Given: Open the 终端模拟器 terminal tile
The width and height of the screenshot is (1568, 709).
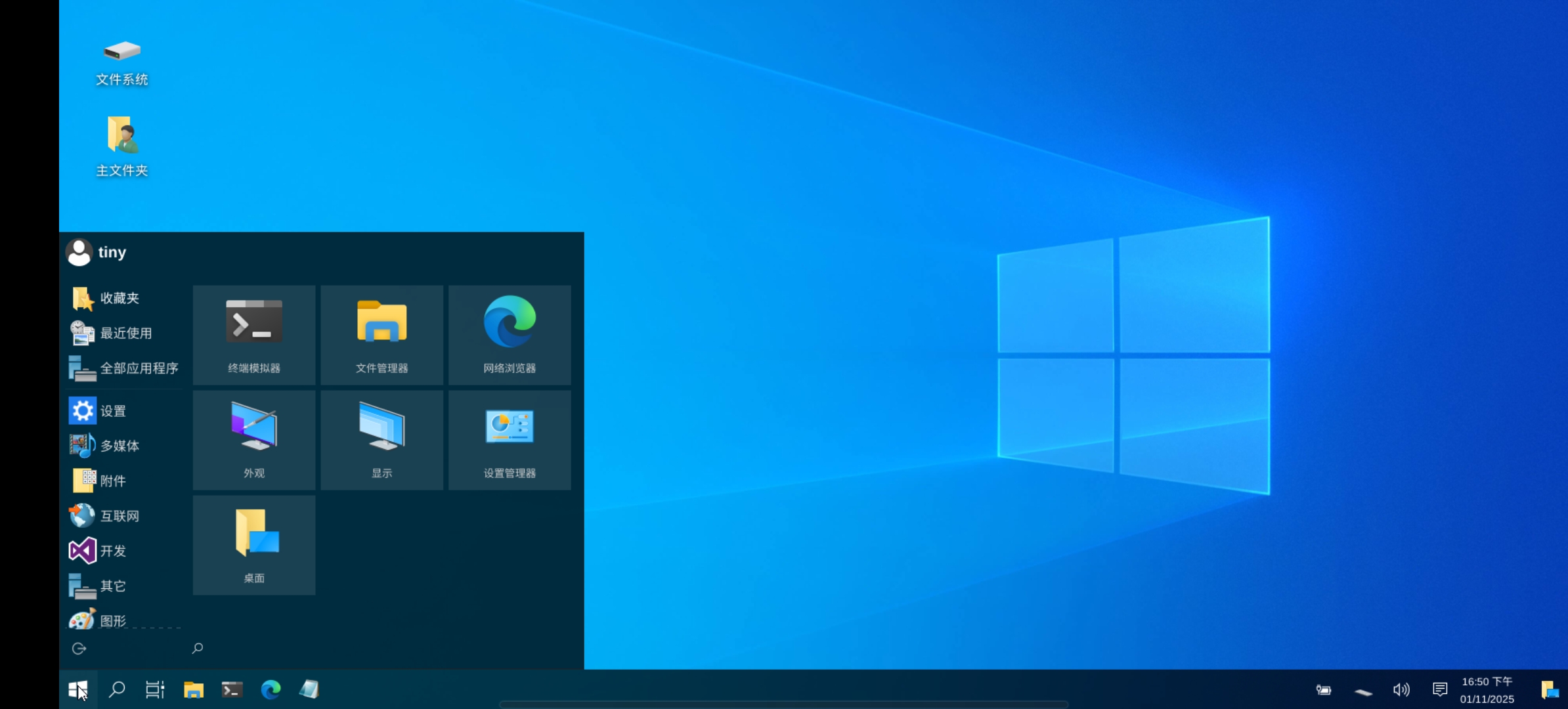Looking at the screenshot, I should (254, 335).
